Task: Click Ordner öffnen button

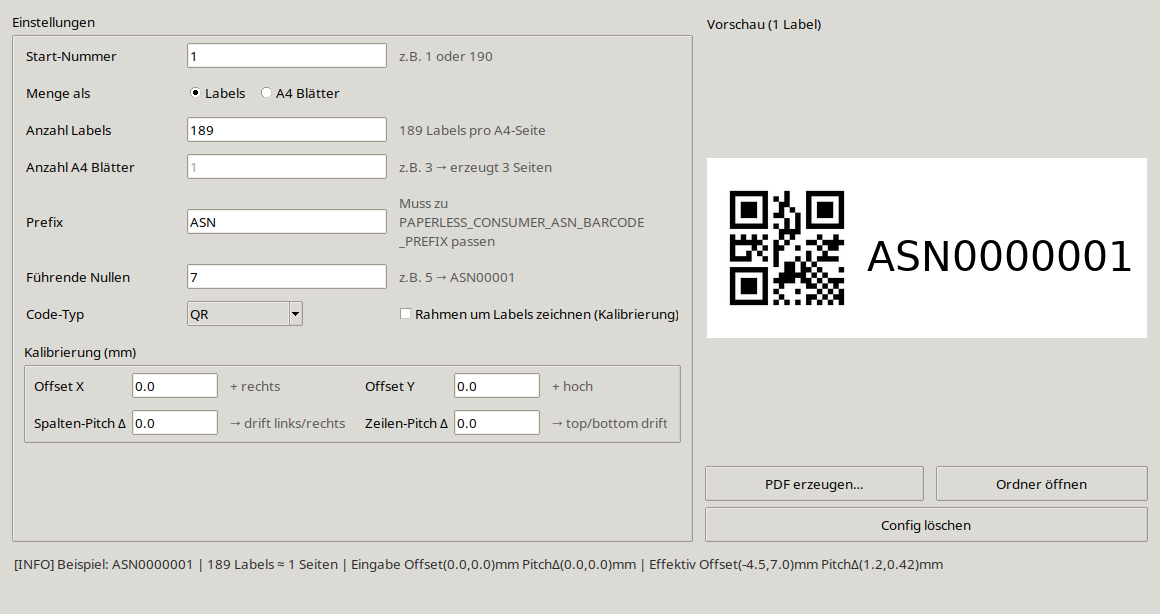Action: 1042,484
